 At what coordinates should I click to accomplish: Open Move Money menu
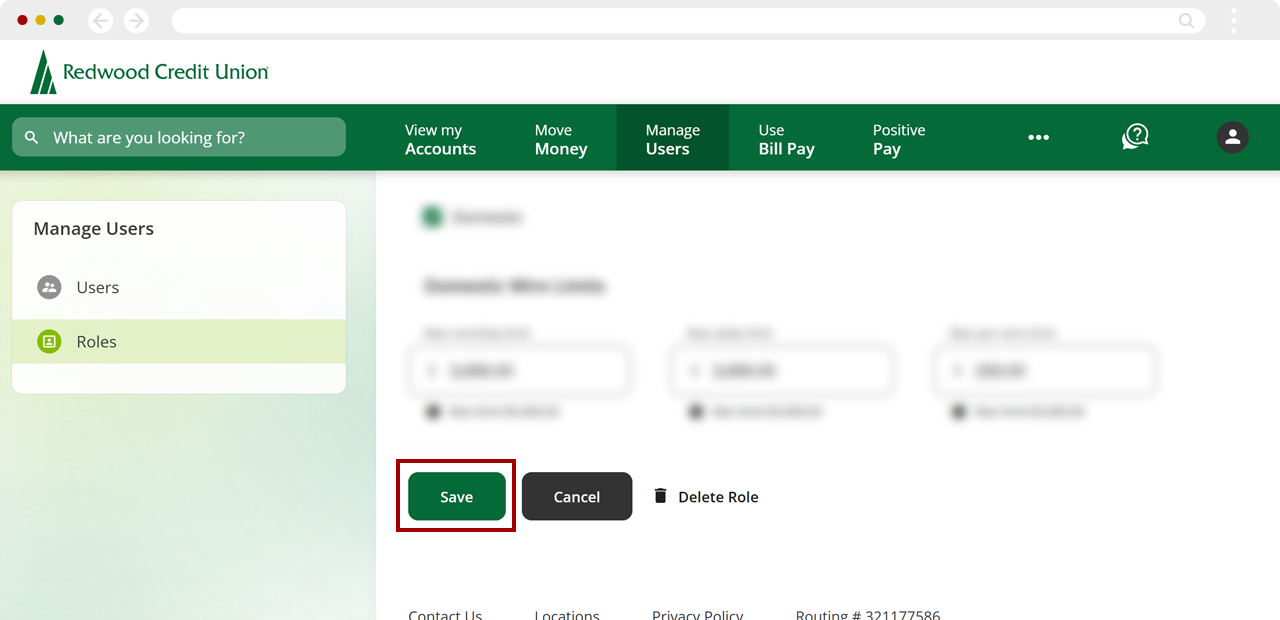tap(561, 139)
